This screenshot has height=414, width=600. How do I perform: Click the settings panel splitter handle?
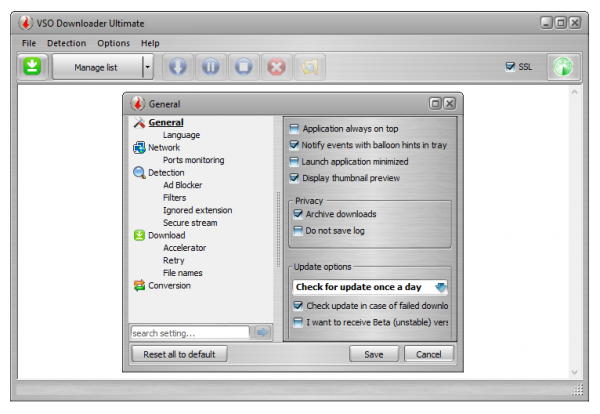[279, 230]
